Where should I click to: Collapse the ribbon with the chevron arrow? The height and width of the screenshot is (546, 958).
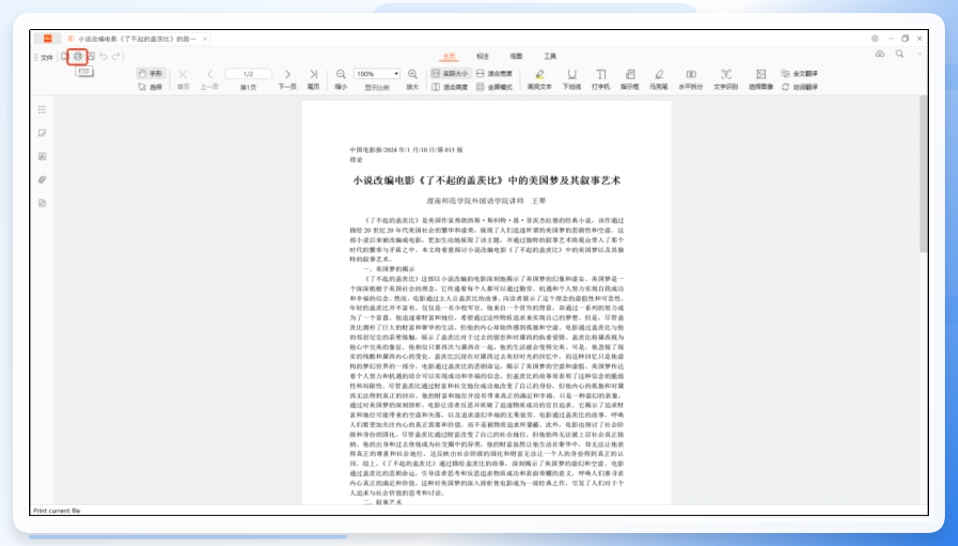click(x=920, y=54)
